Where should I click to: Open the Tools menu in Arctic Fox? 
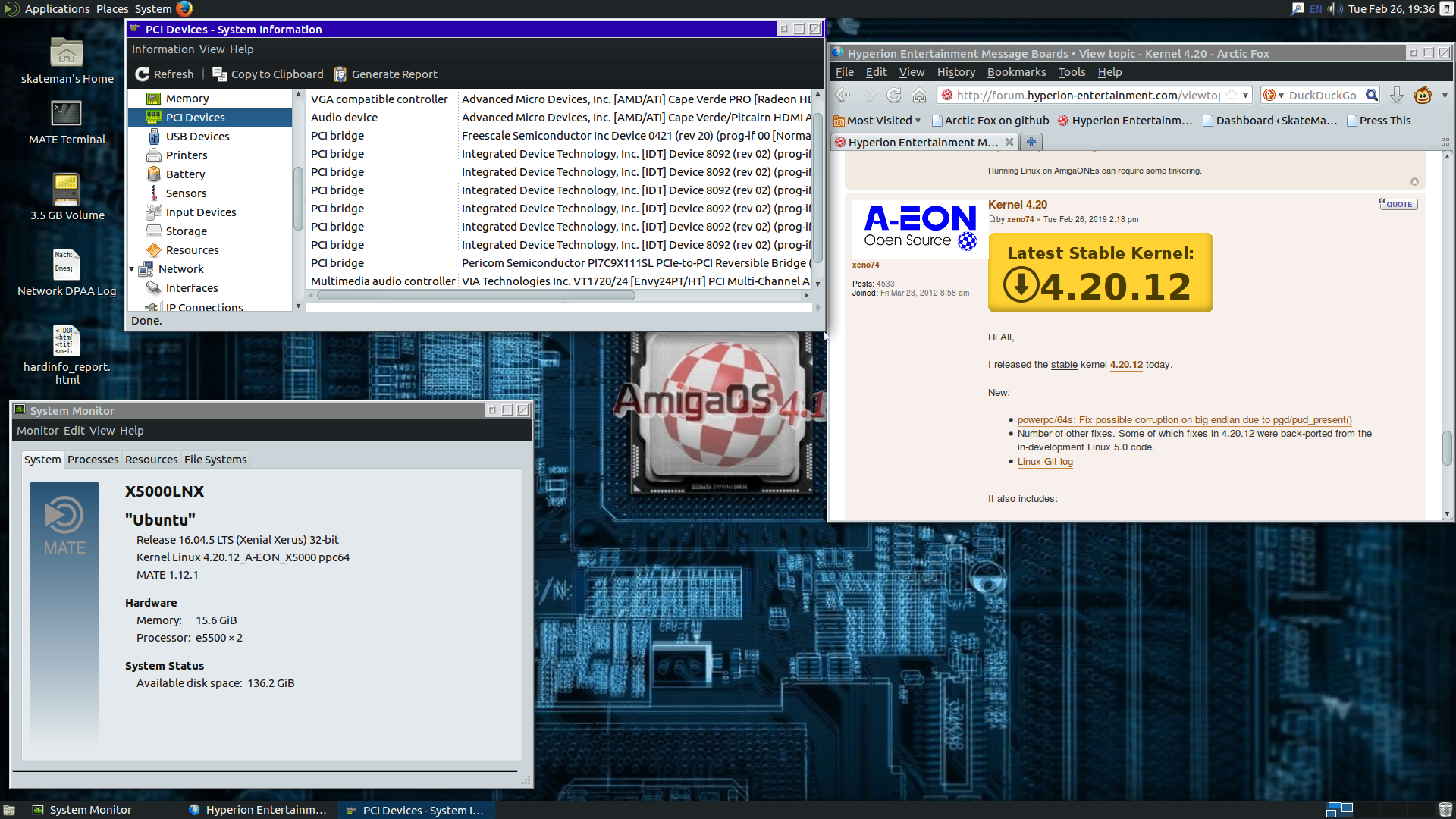pyautogui.click(x=1072, y=72)
